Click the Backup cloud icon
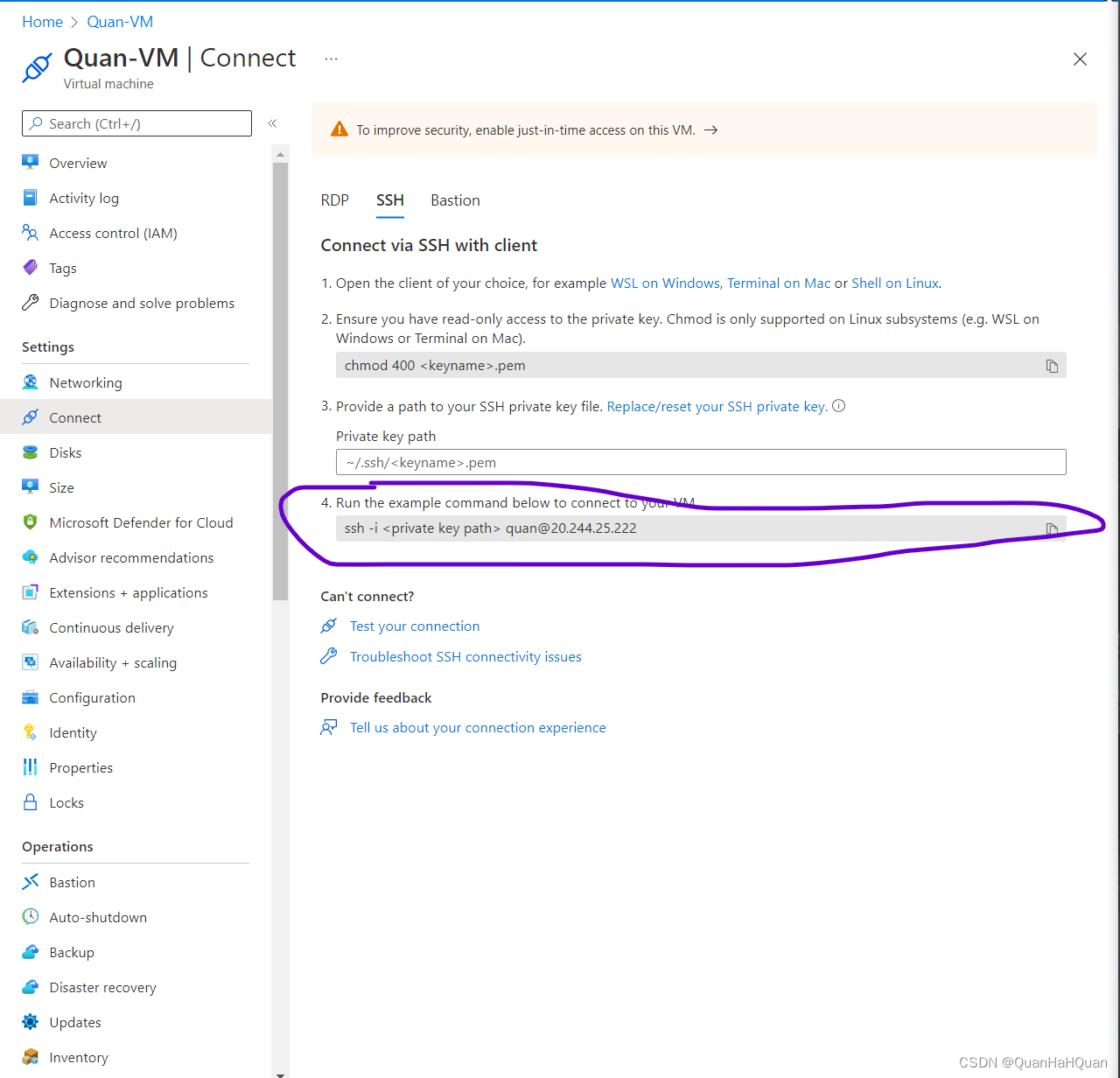 click(x=31, y=952)
